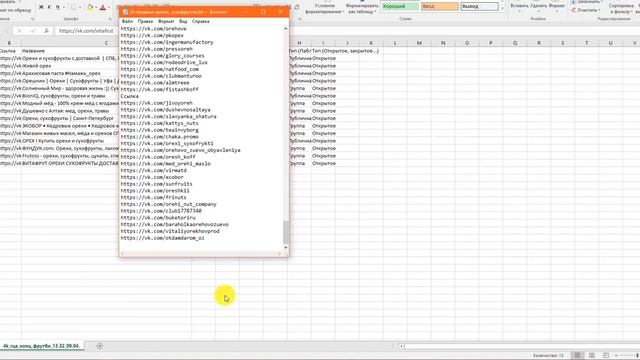Open Вид menu in Notepad
The width and height of the screenshot is (640, 360).
(x=183, y=21)
